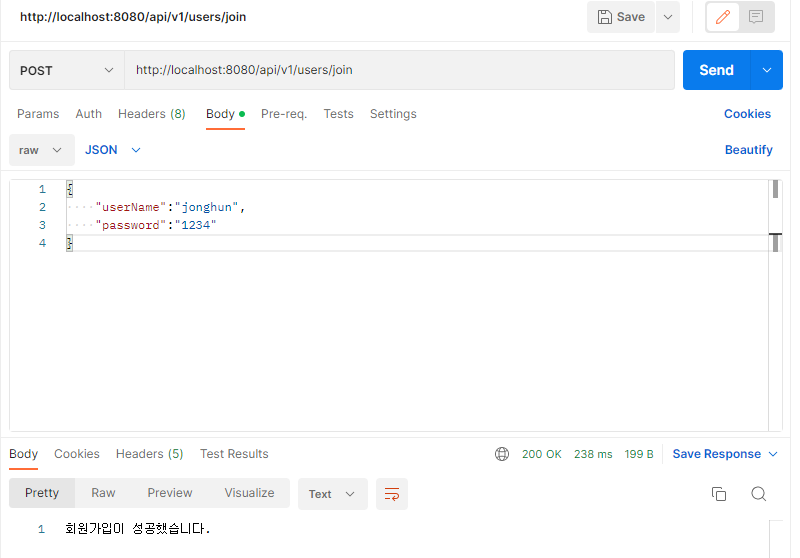Viewport: 800px width, 558px height.
Task: Select the response Body tab
Action: click(23, 454)
